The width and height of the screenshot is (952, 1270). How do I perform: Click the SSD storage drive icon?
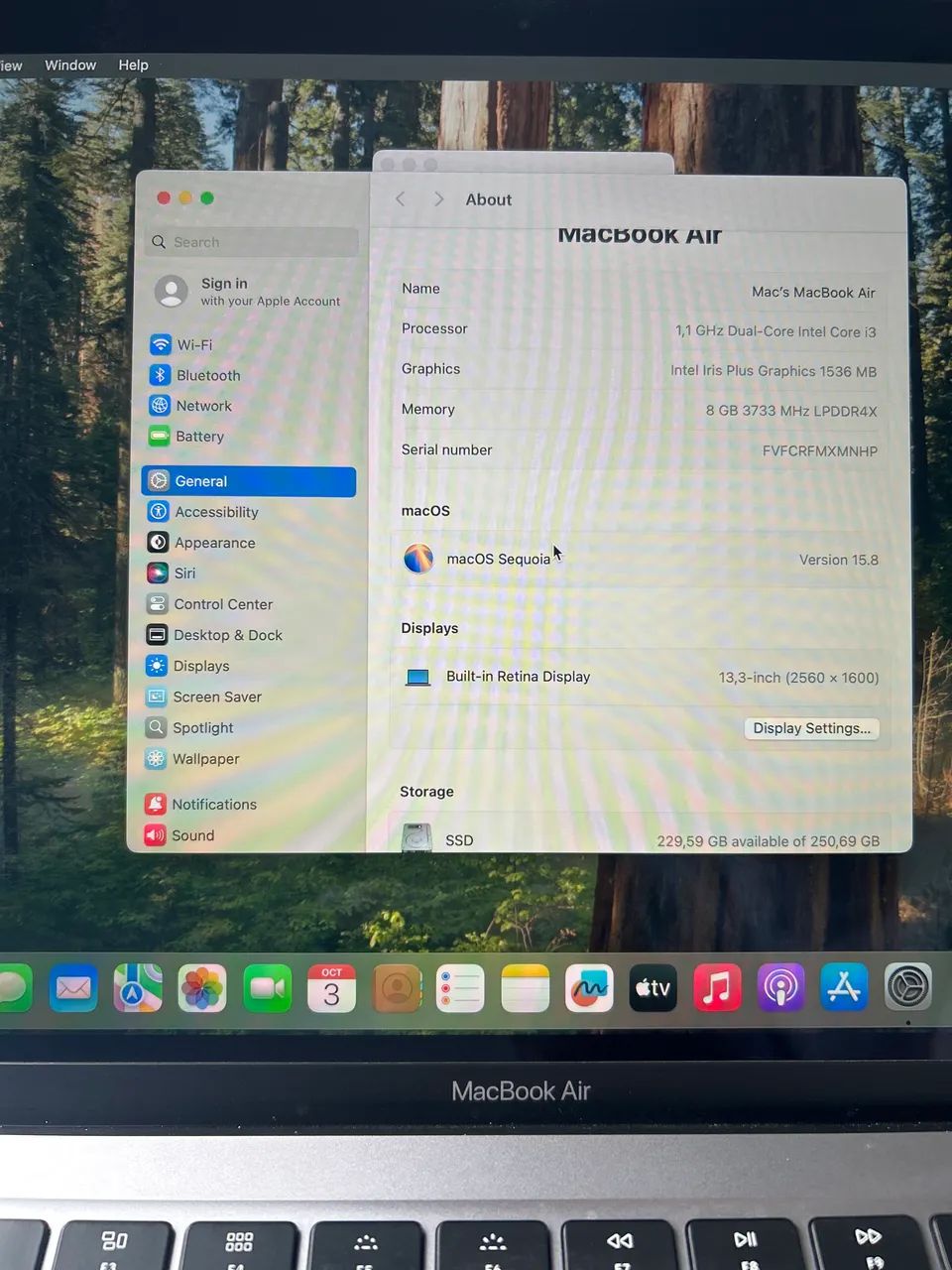coord(416,838)
